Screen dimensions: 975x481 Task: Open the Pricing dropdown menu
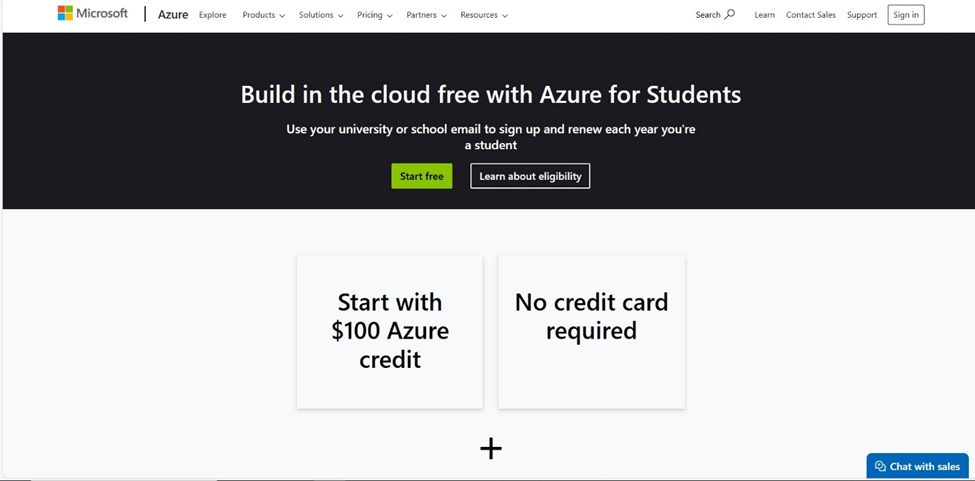pos(375,15)
